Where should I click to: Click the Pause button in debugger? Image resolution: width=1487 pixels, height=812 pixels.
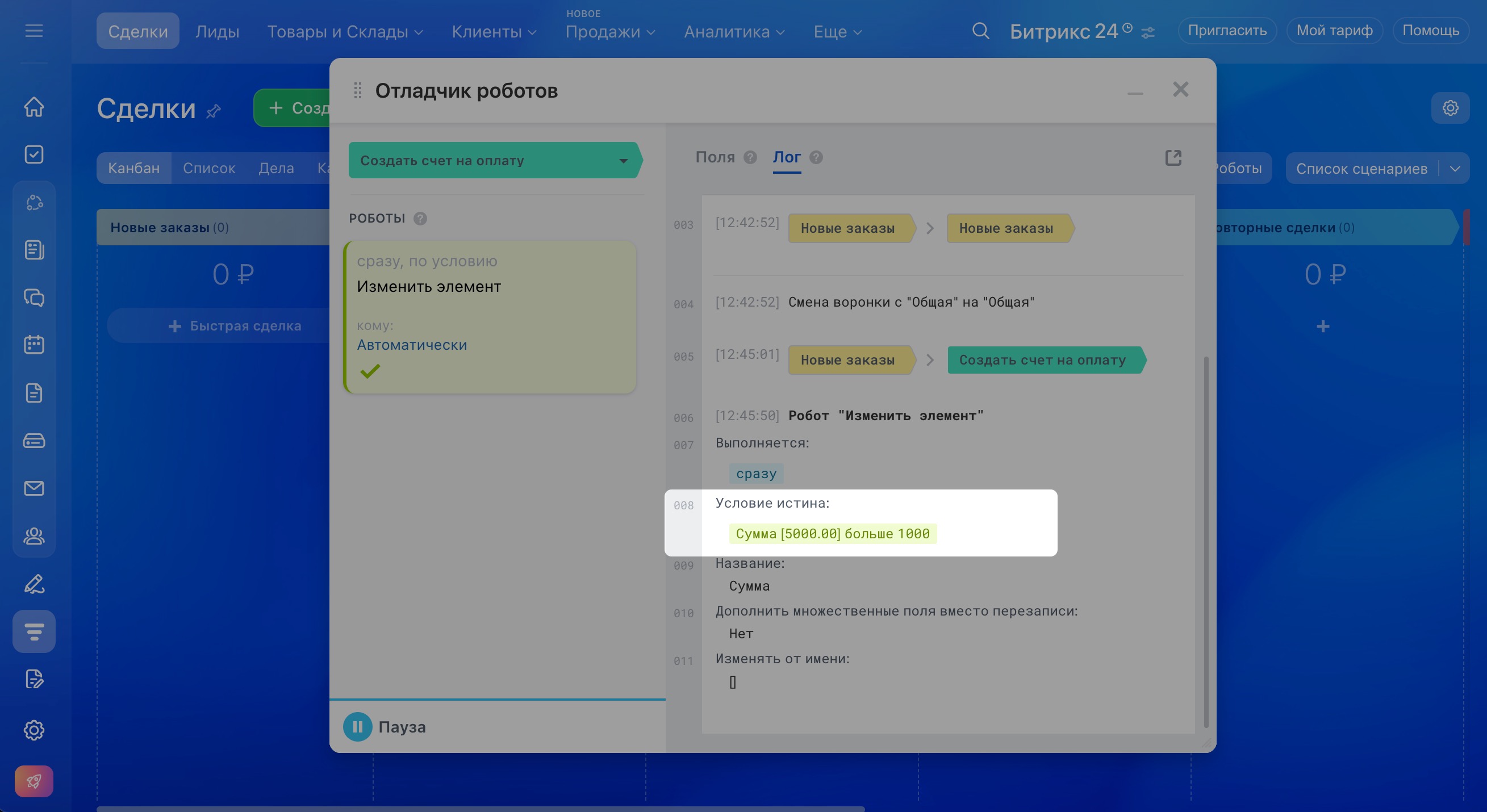[x=357, y=727]
